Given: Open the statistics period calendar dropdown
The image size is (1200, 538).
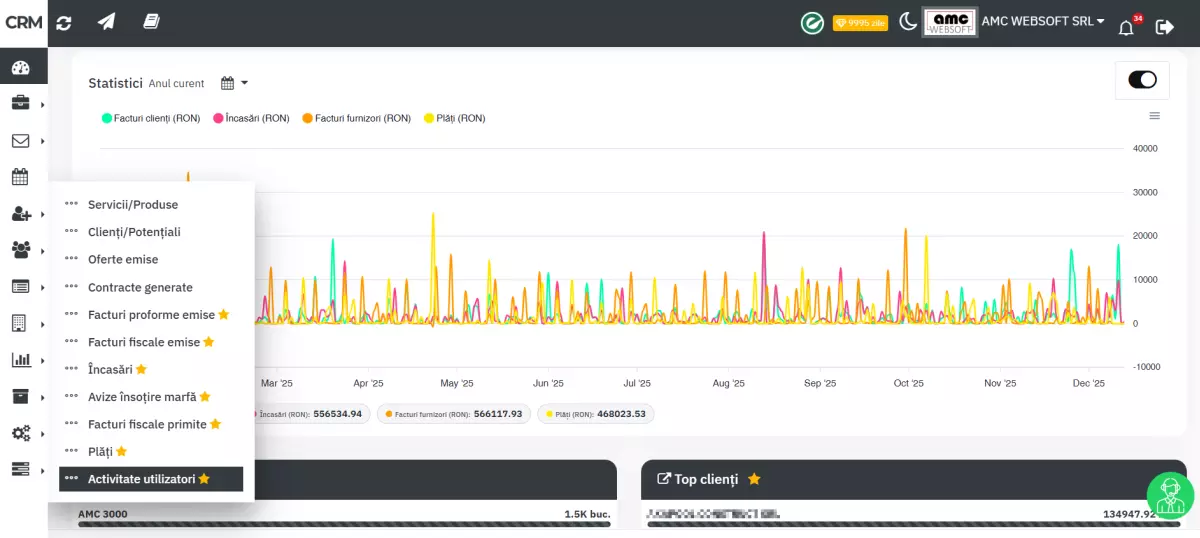Looking at the screenshot, I should [233, 83].
